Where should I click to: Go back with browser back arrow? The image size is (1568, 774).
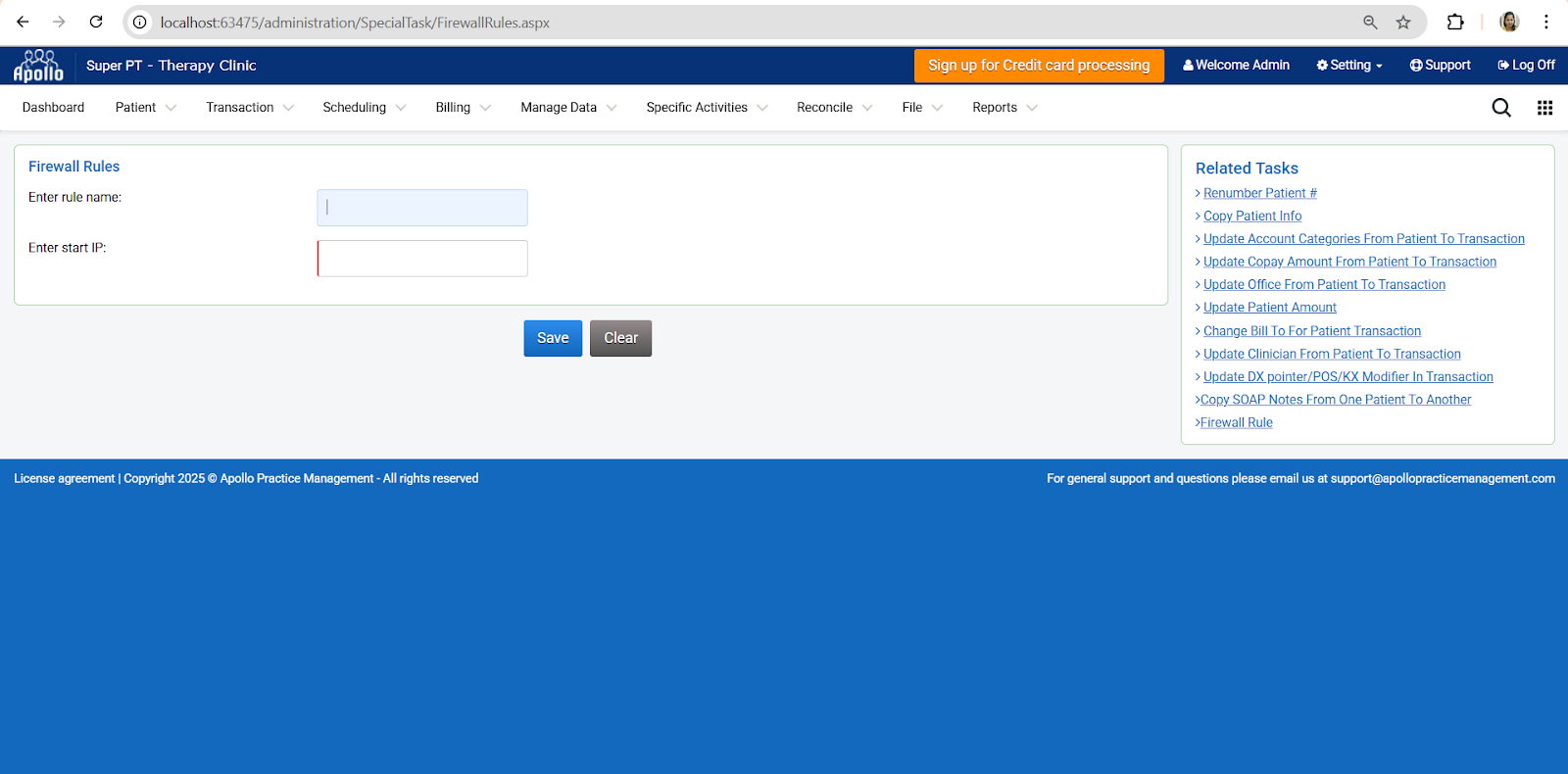(x=23, y=22)
